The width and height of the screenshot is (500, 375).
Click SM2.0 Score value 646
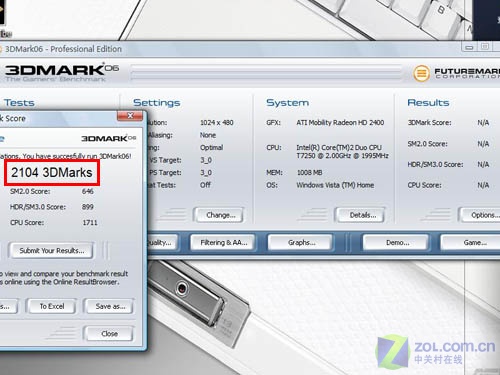tap(88, 191)
